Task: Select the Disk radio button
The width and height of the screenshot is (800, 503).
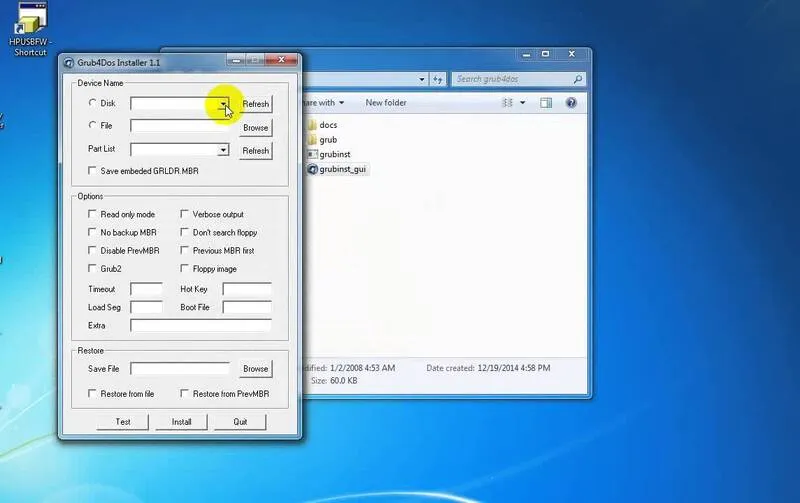Action: coord(92,103)
